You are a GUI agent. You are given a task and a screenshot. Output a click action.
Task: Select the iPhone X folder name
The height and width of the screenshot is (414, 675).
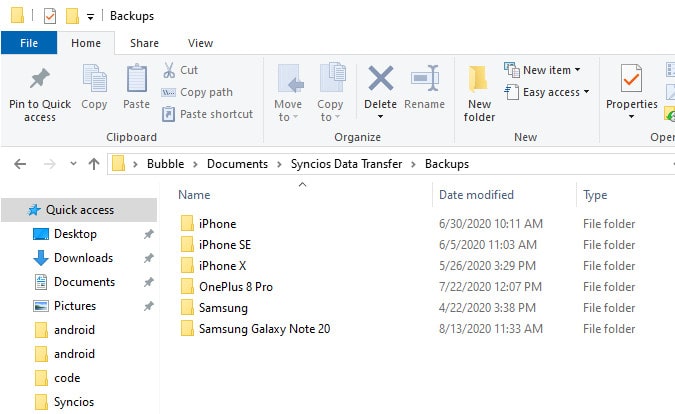(222, 266)
